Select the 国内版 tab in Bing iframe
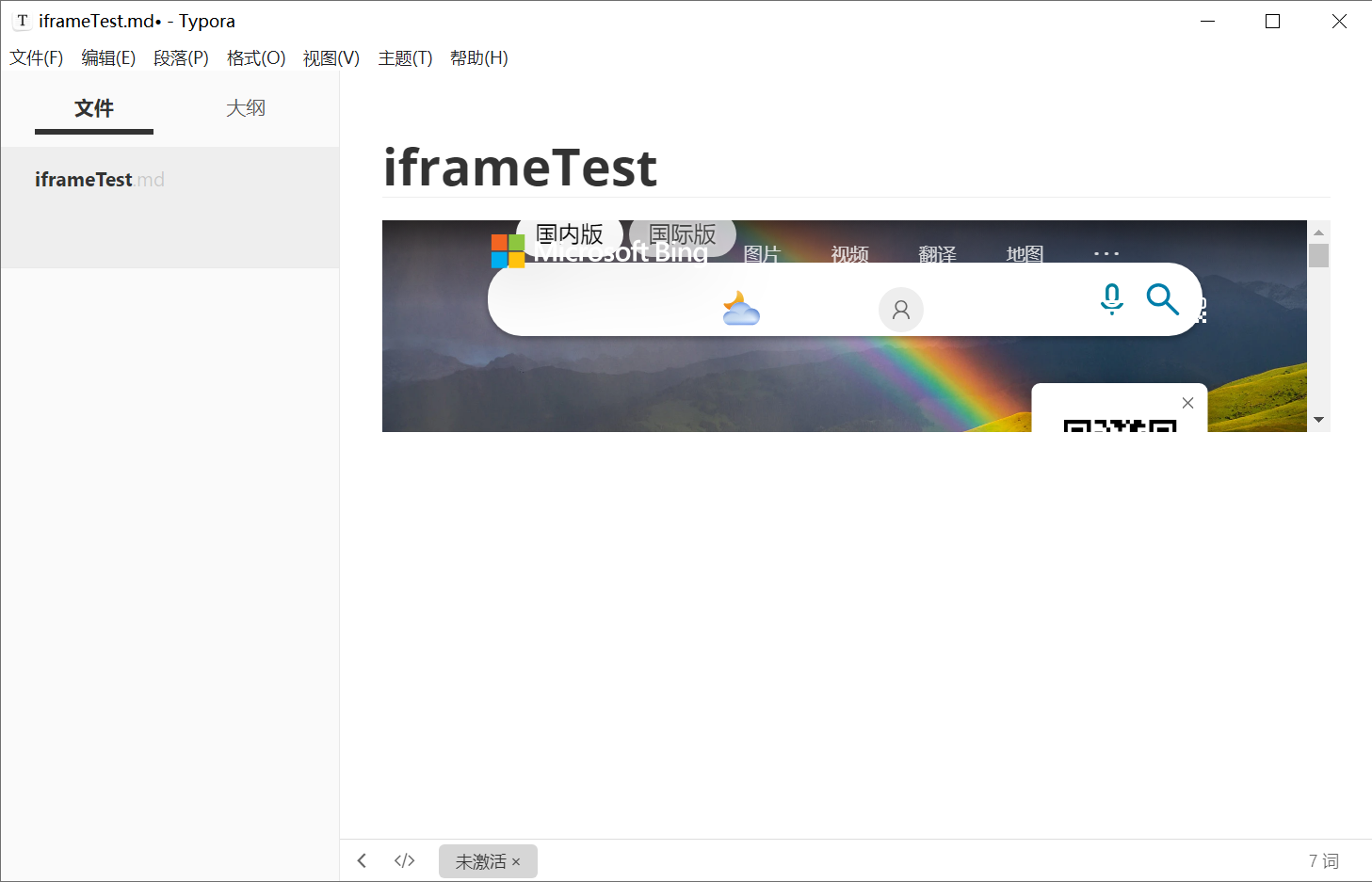Image resolution: width=1372 pixels, height=882 pixels. click(x=570, y=234)
